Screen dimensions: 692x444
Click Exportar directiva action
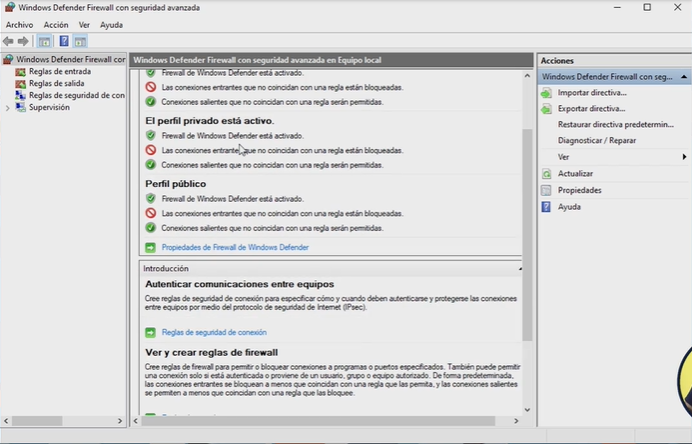point(591,109)
